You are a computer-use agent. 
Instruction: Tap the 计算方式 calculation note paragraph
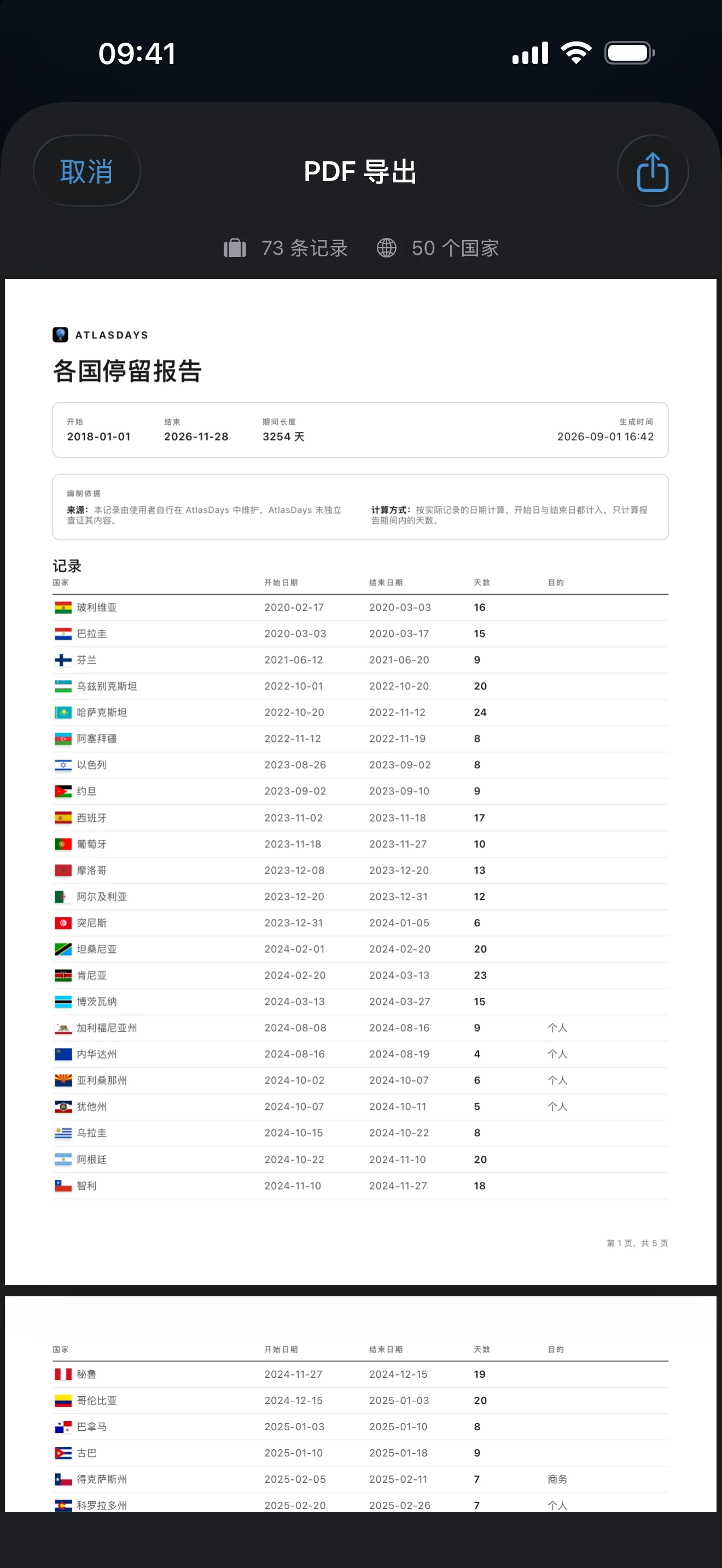pos(510,515)
